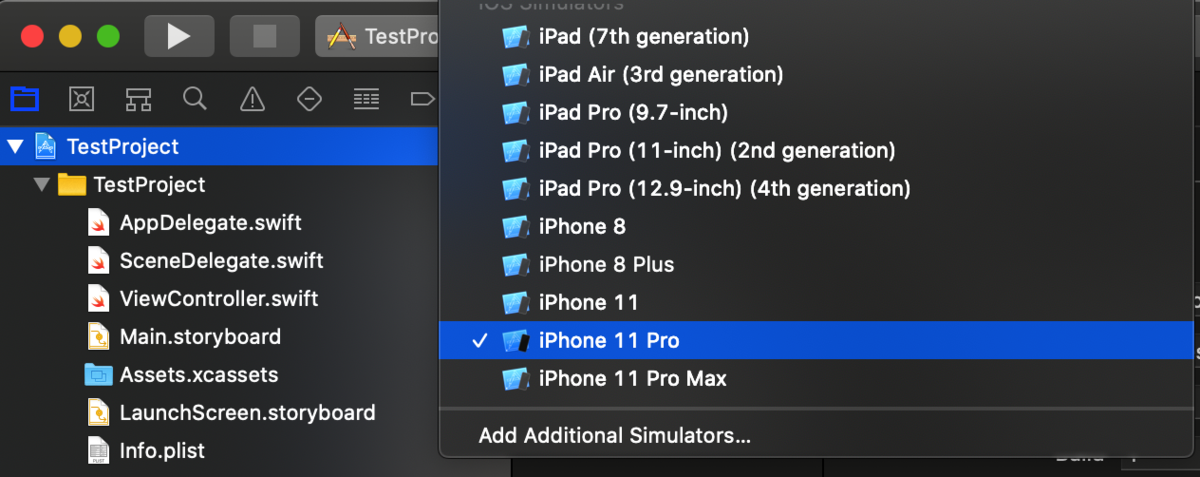Open the Test navigator diamond icon

pyautogui.click(x=310, y=98)
